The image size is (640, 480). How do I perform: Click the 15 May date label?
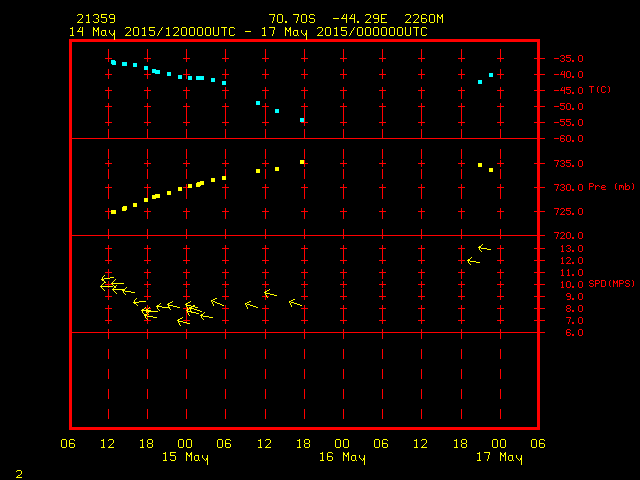pyautogui.click(x=185, y=458)
